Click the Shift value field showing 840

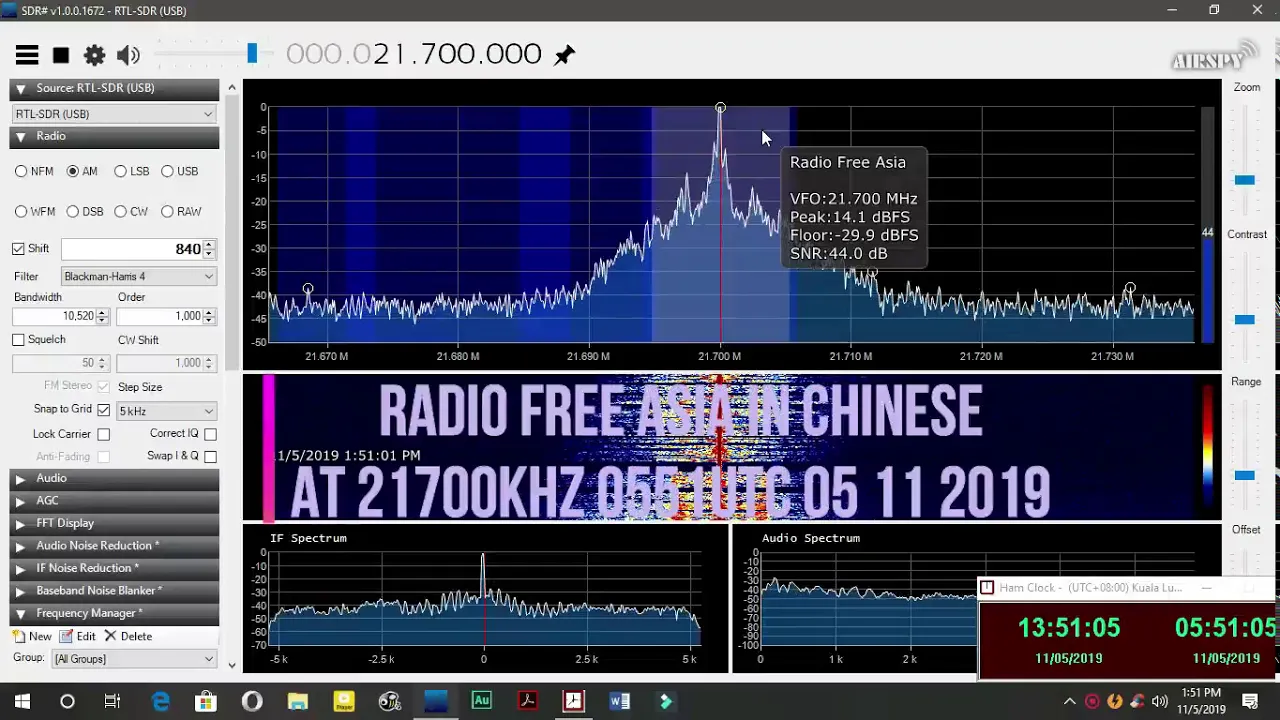pyautogui.click(x=132, y=249)
